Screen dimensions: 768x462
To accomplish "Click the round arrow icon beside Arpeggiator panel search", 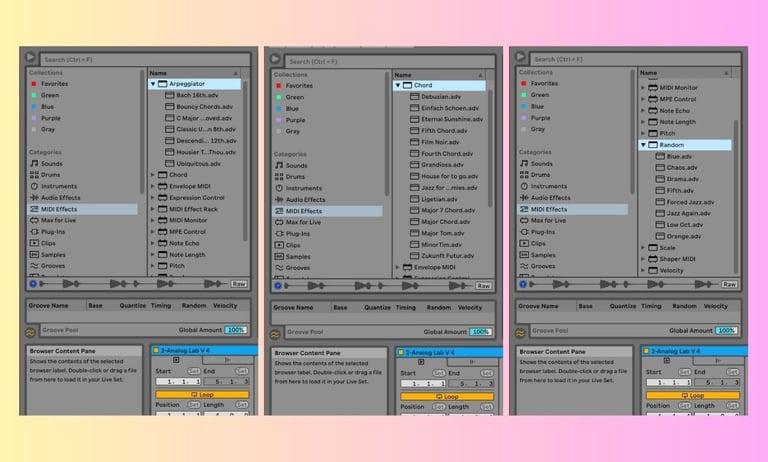I will [30, 57].
